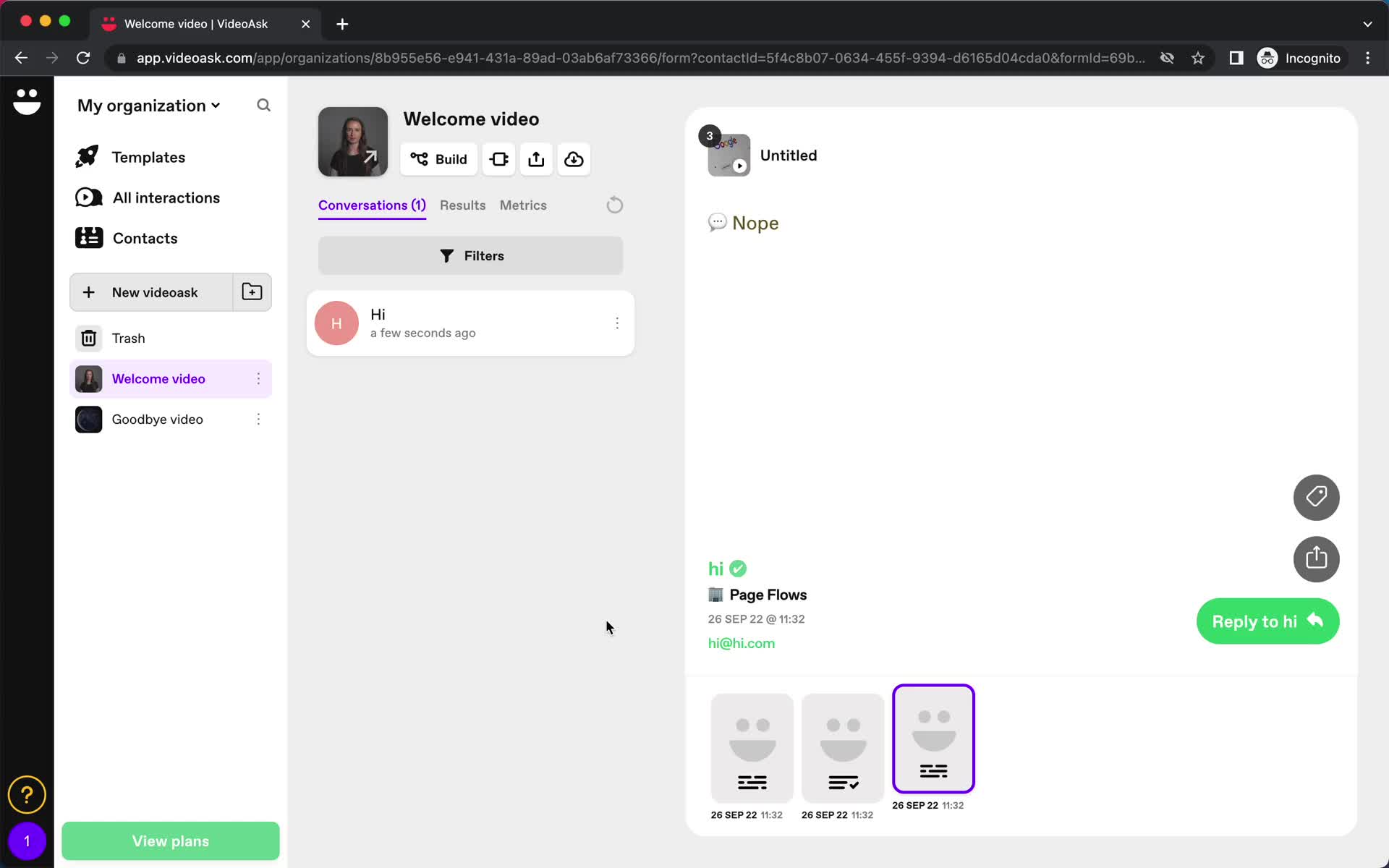Click the All interactions icon
1389x868 pixels.
coord(89,197)
